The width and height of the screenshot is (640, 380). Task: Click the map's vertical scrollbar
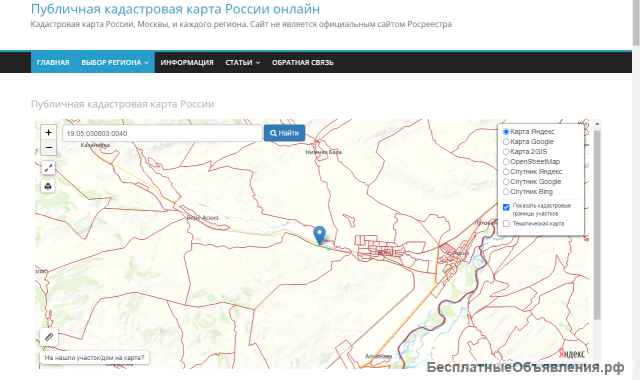(x=597, y=224)
